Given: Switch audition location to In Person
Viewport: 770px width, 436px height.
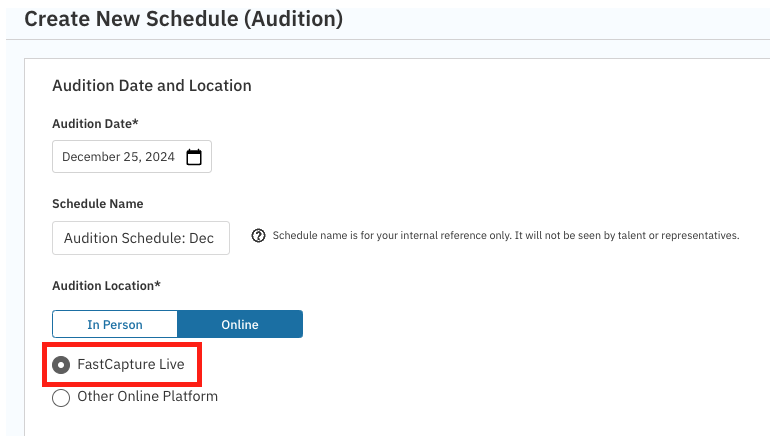Looking at the screenshot, I should [x=115, y=324].
